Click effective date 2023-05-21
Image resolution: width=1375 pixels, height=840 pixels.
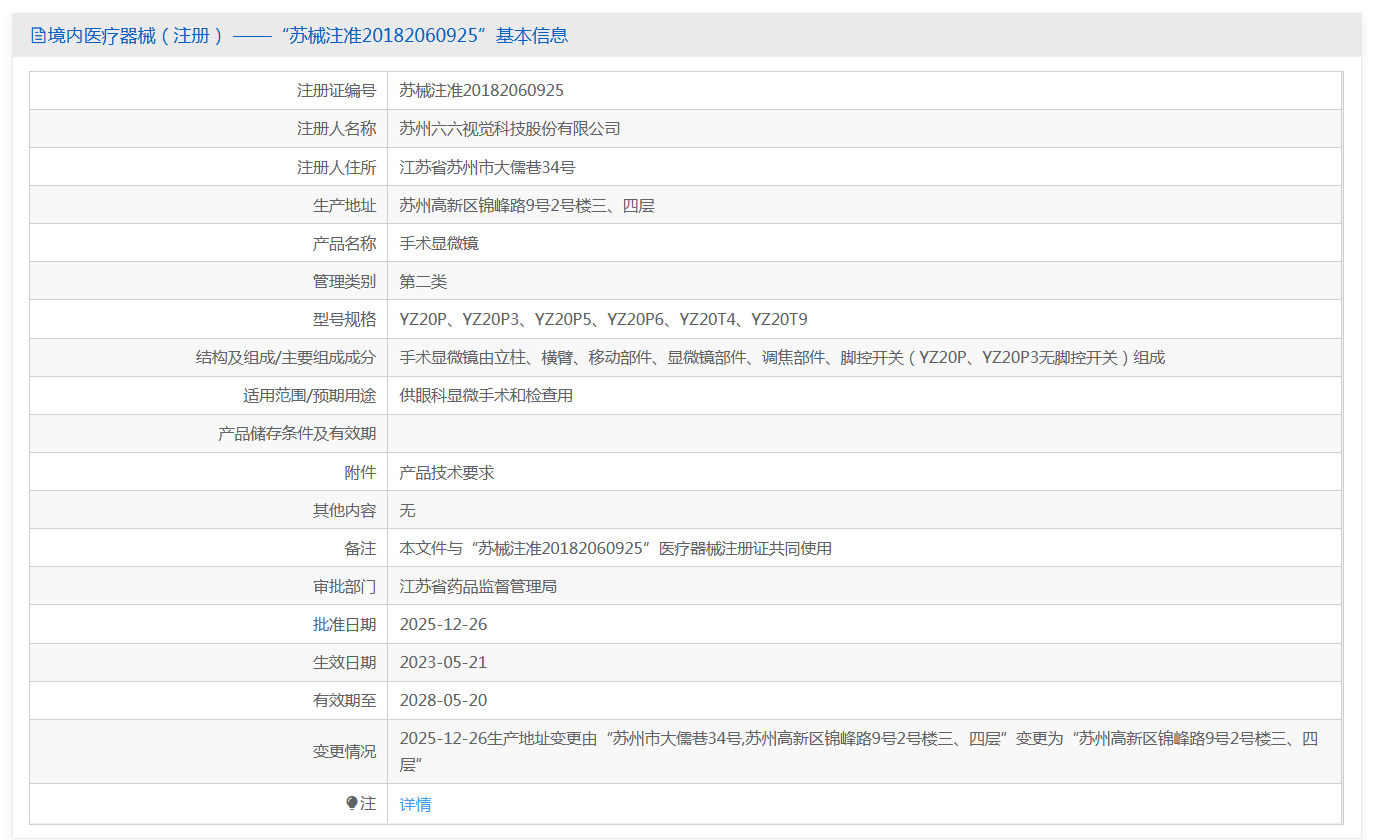(443, 662)
